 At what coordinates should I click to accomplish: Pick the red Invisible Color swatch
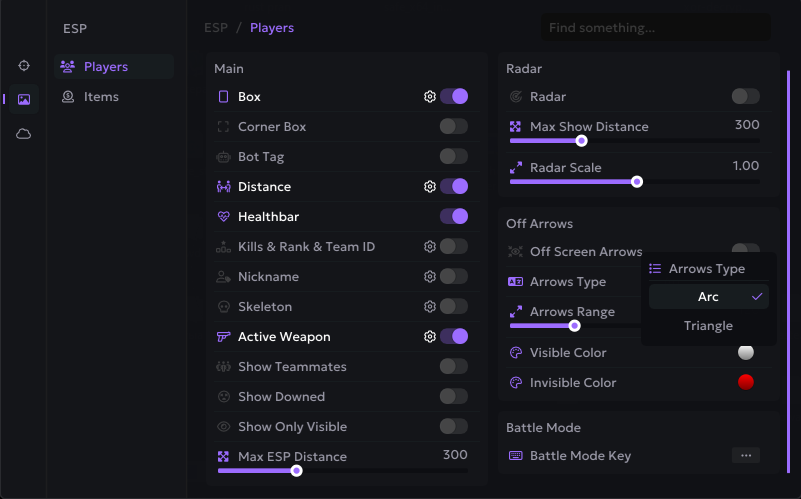click(745, 382)
